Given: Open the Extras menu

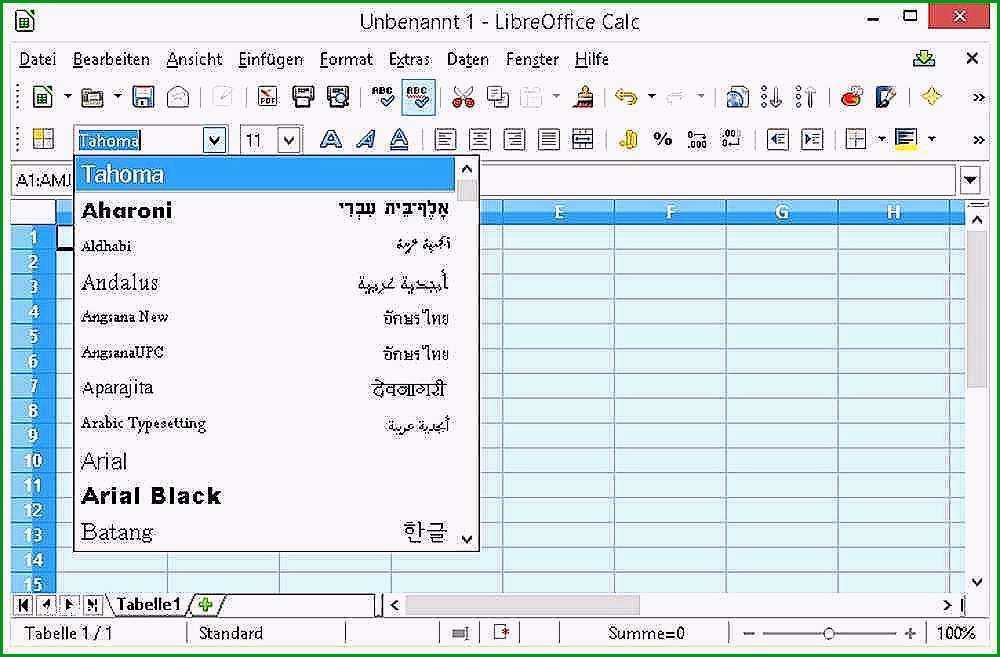Looking at the screenshot, I should pos(409,59).
